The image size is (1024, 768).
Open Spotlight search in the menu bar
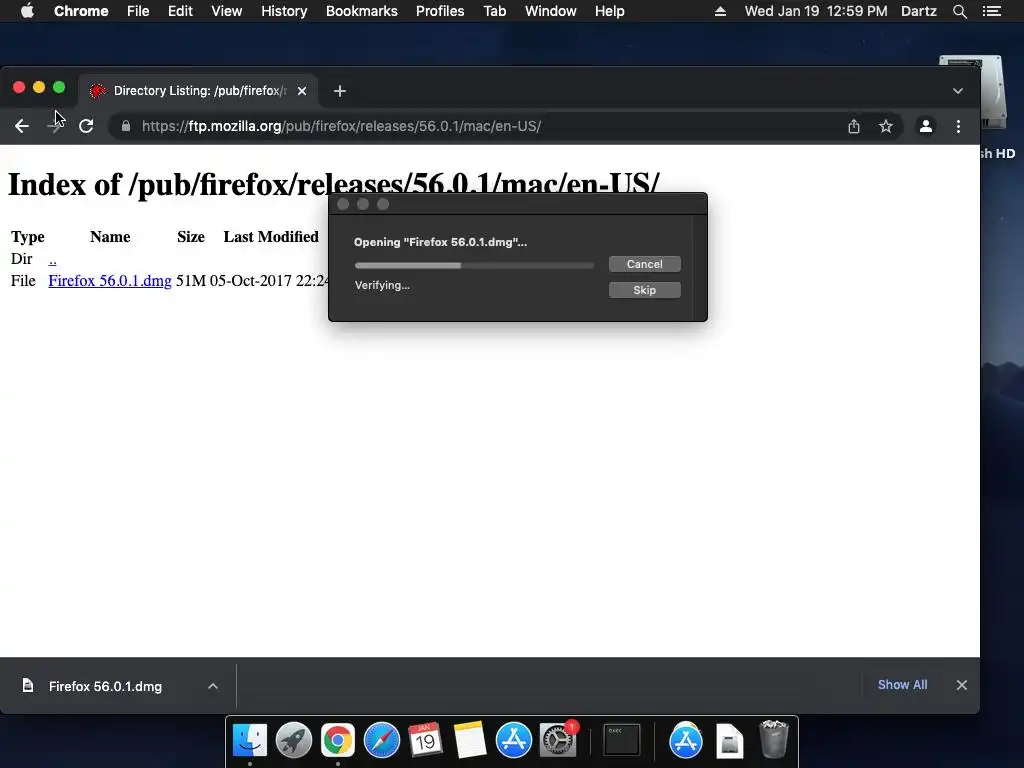coord(959,11)
